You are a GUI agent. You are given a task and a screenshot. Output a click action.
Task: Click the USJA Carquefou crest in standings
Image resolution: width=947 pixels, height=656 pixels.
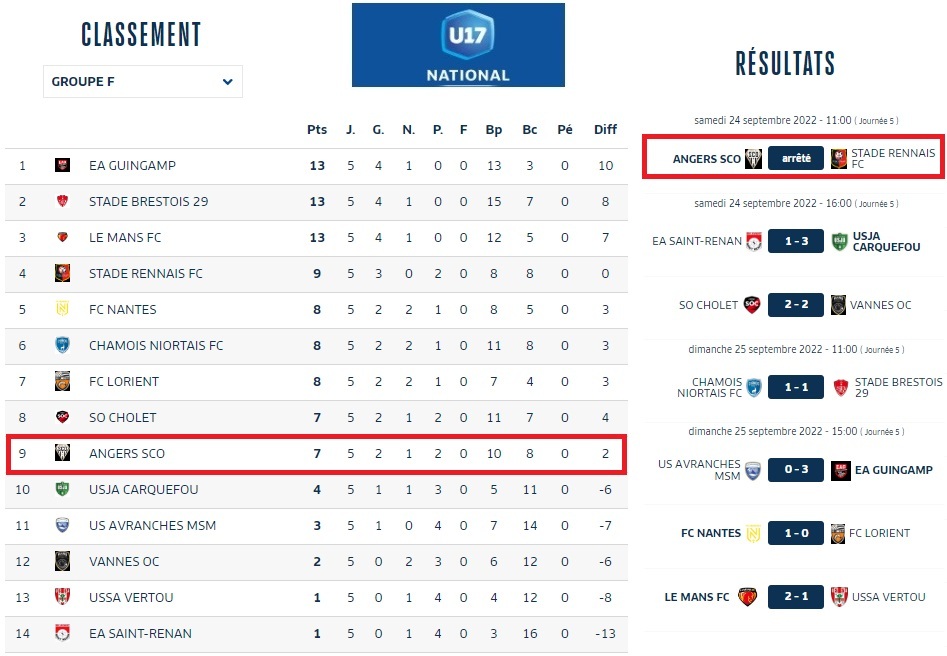tap(62, 489)
